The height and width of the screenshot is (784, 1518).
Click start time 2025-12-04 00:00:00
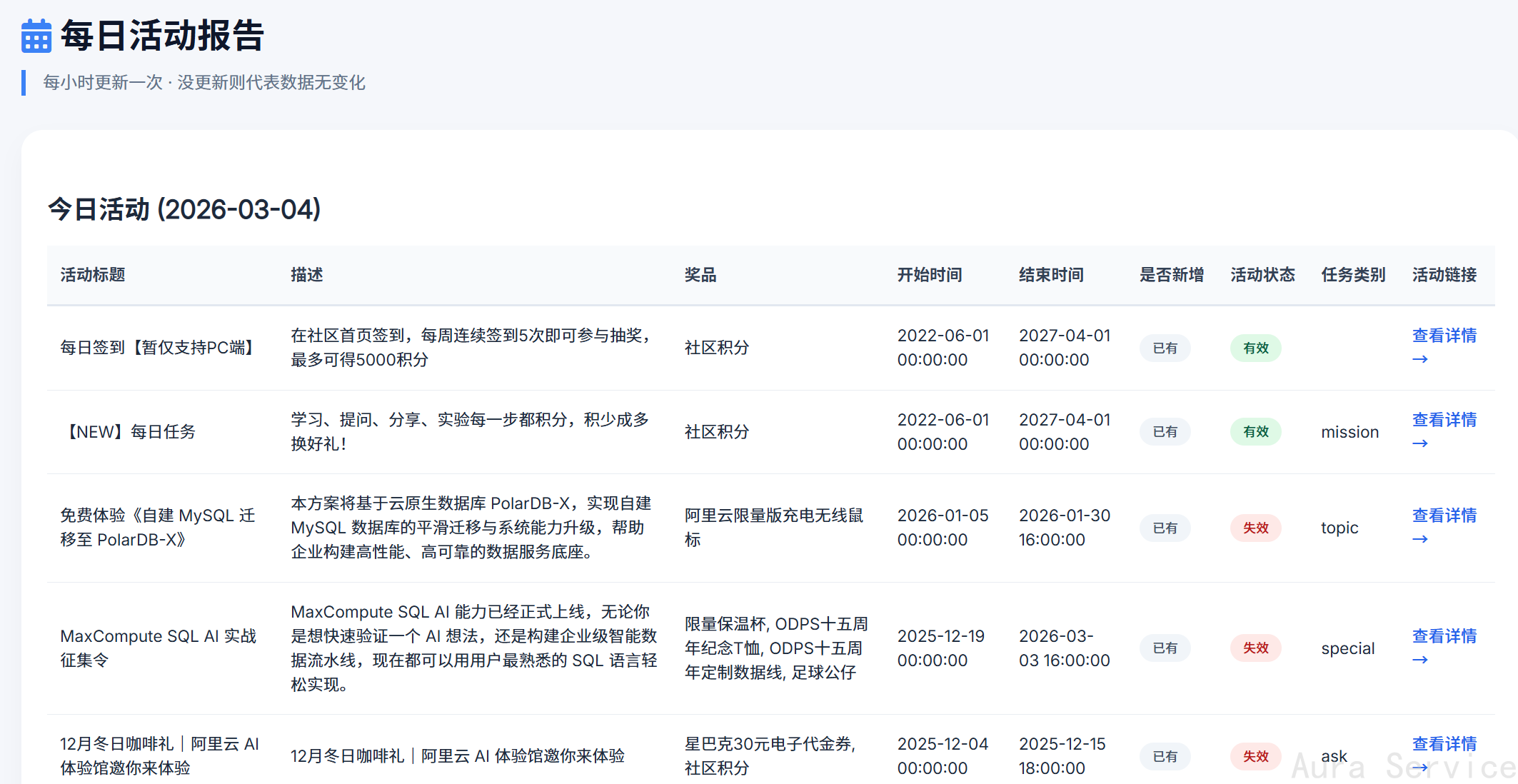[943, 756]
